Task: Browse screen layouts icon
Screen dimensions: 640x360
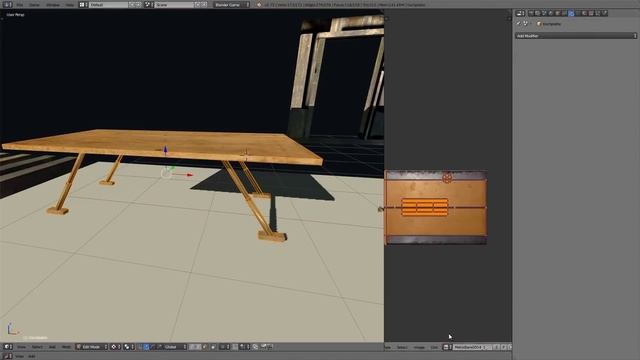Action: (x=83, y=4)
